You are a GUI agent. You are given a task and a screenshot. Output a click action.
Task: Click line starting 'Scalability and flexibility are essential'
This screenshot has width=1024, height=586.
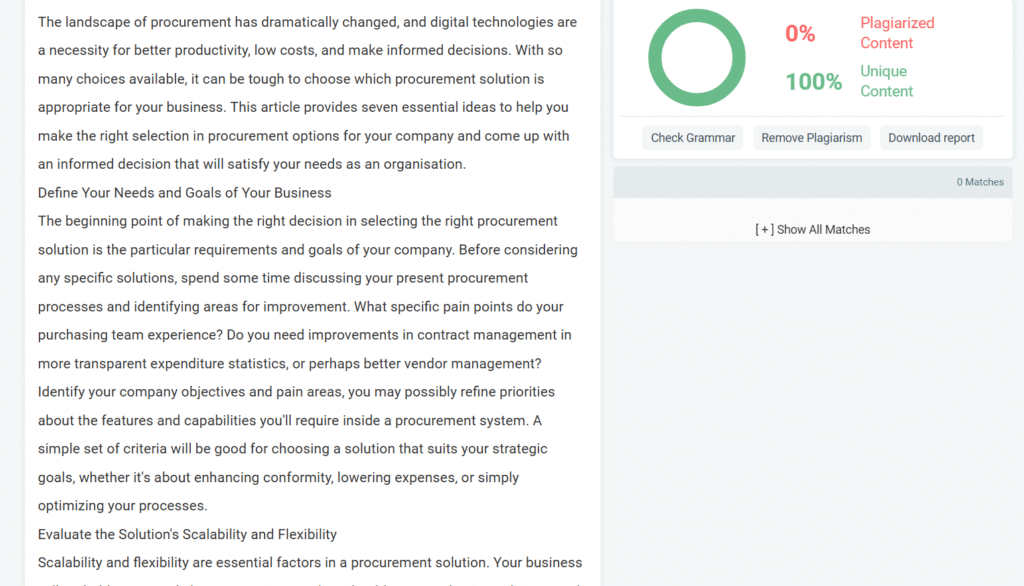310,562
